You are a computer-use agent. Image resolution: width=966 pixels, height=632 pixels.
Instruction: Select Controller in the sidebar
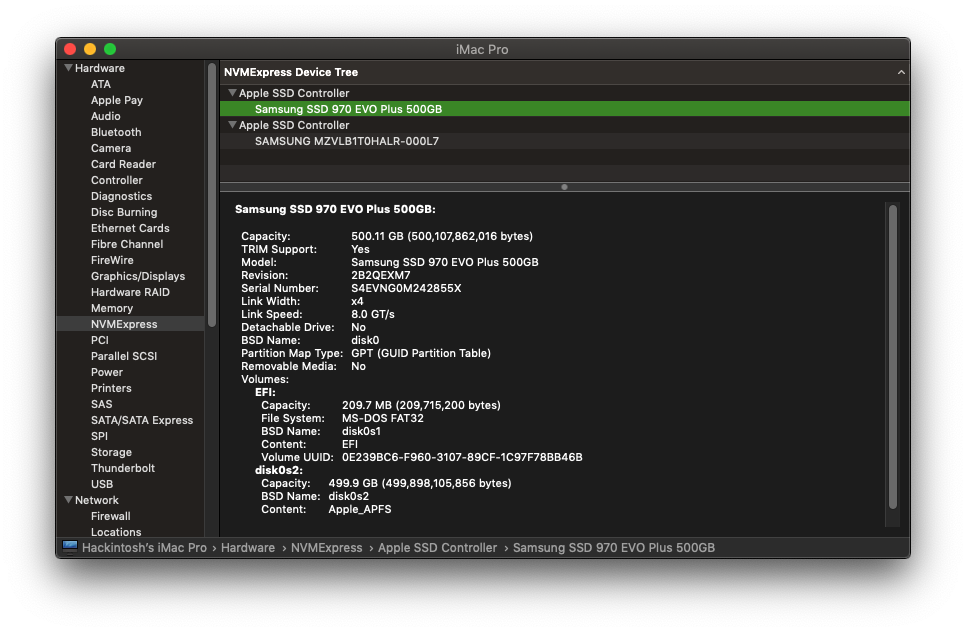116,180
